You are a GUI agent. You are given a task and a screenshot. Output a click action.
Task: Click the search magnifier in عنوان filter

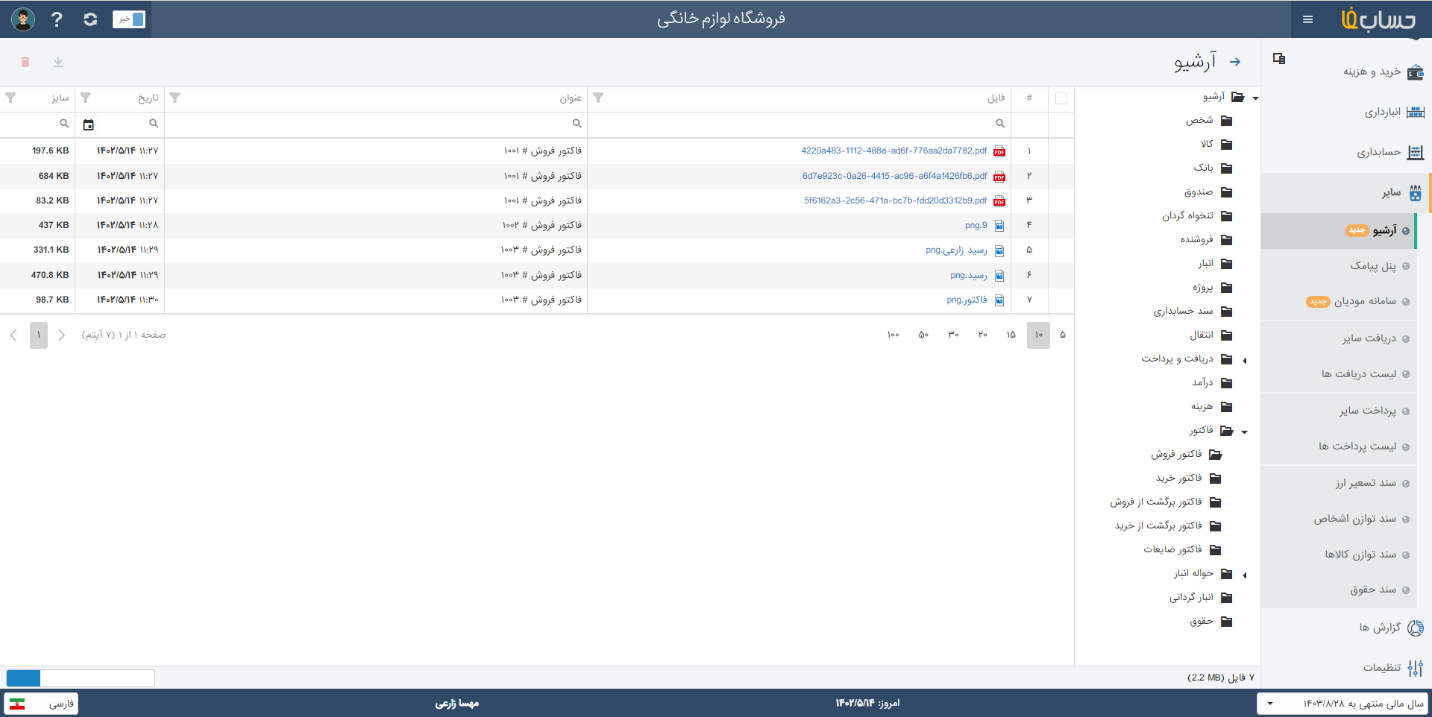577,124
